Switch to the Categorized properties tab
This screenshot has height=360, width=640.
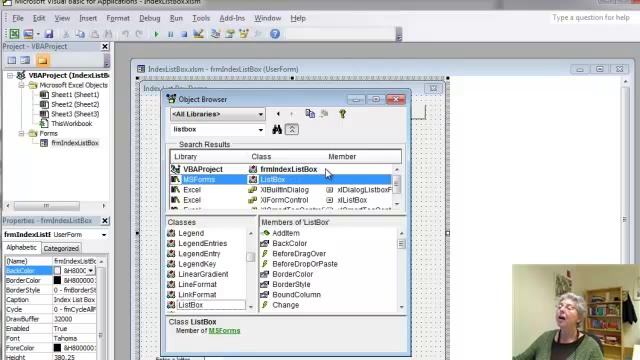[x=61, y=248]
